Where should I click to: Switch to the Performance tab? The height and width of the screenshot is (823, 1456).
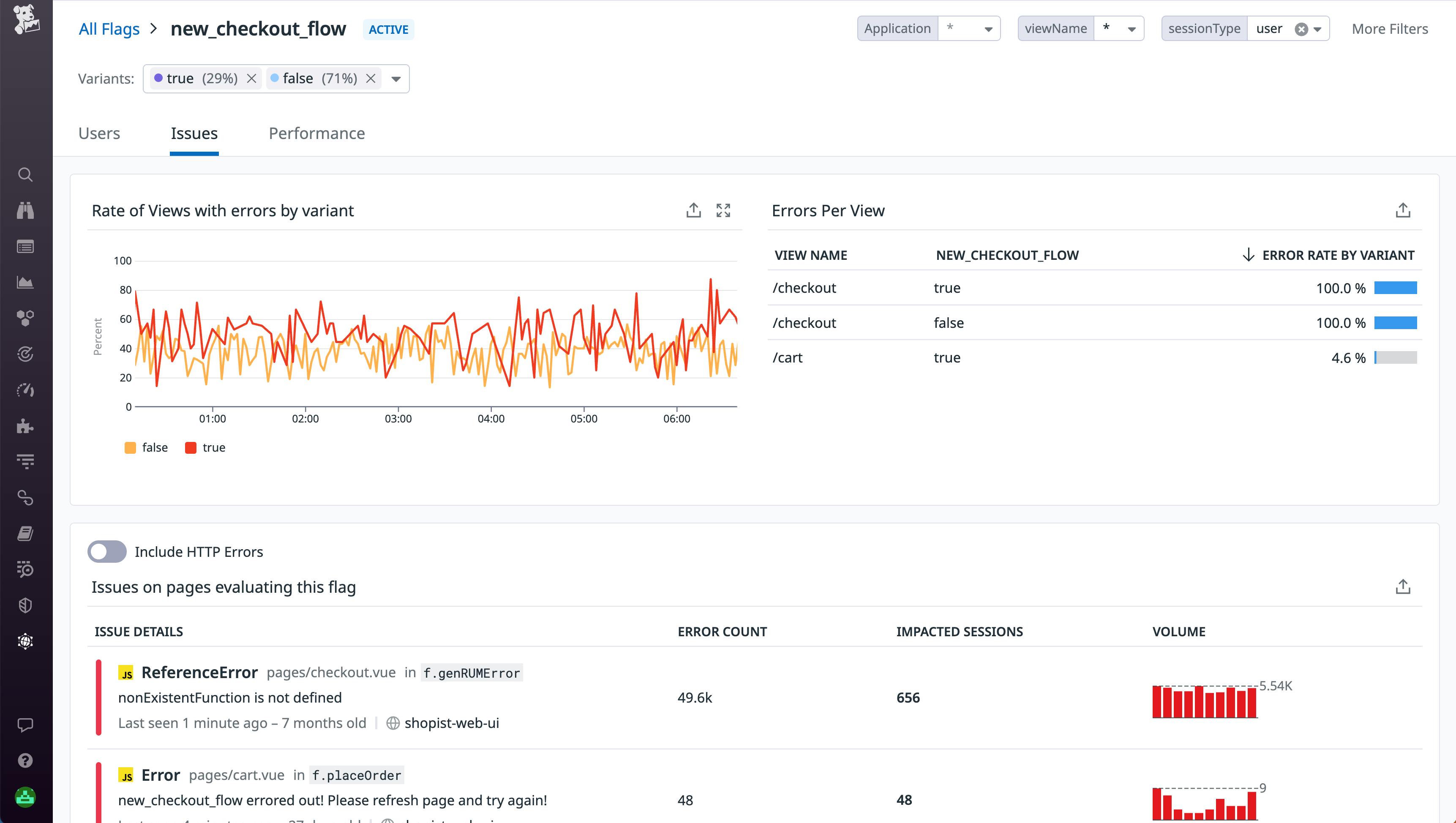pyautogui.click(x=316, y=134)
